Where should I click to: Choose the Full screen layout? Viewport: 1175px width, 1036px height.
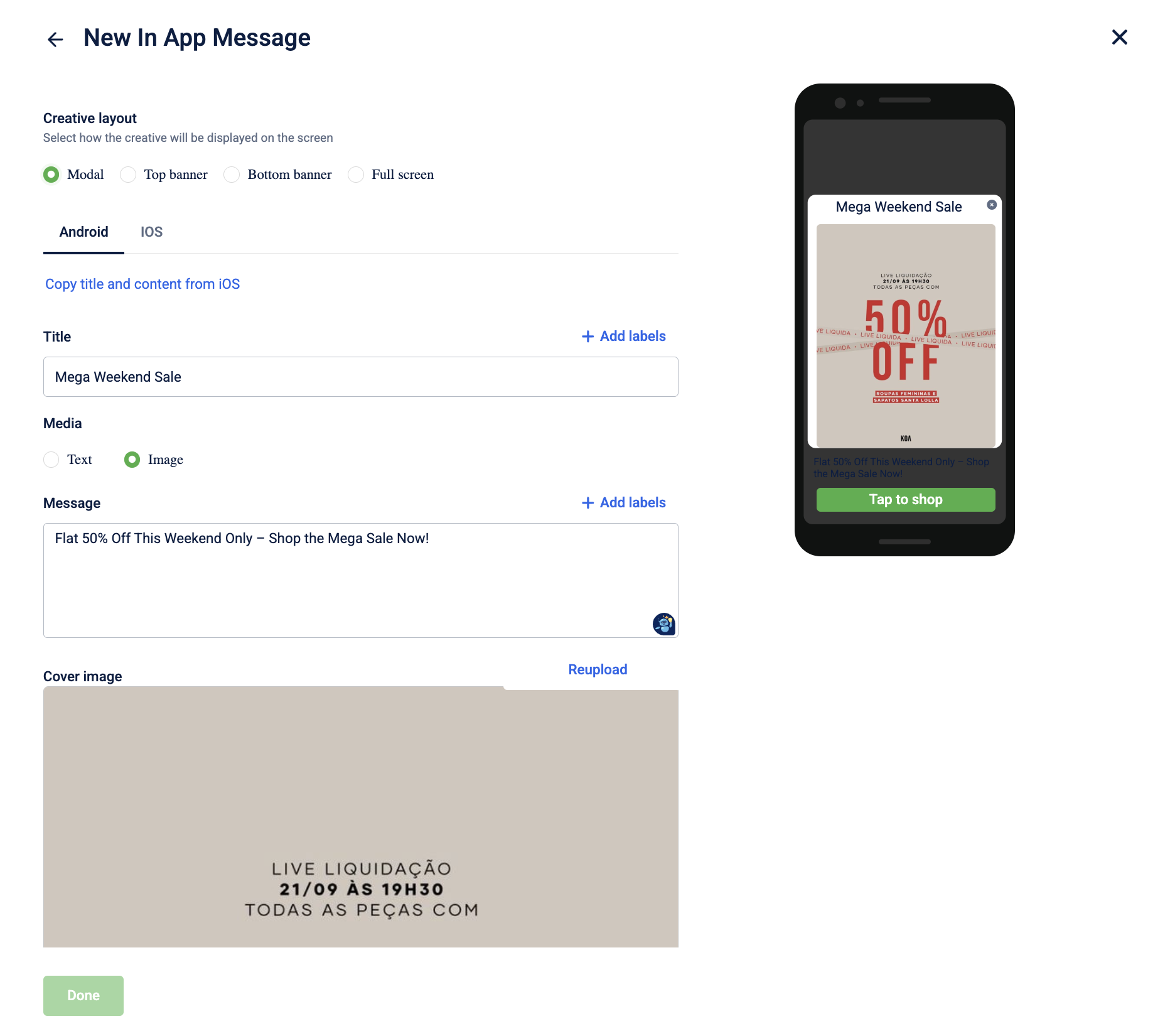pos(356,175)
